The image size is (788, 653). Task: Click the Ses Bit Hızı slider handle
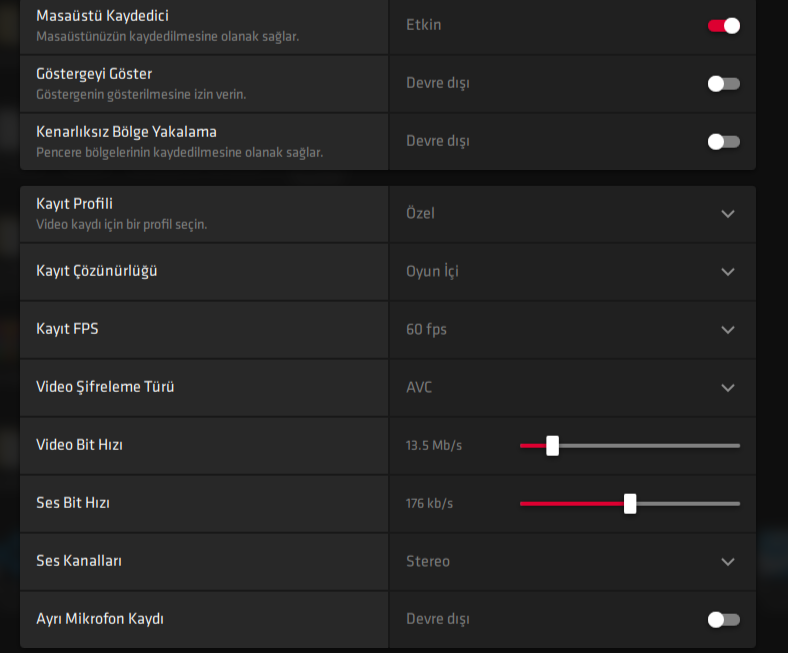click(630, 504)
